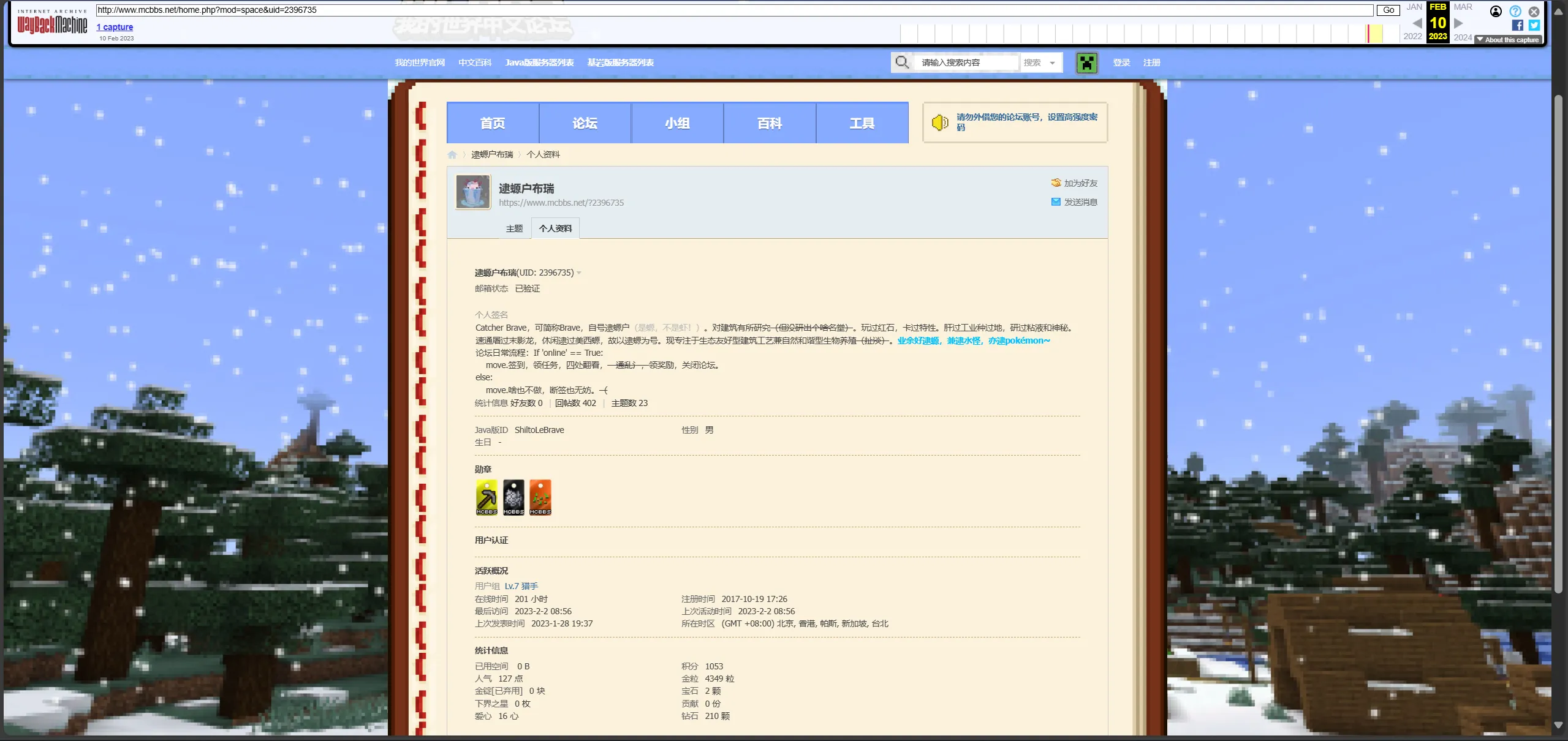
Task: Click the add friend icon
Action: [x=1056, y=183]
